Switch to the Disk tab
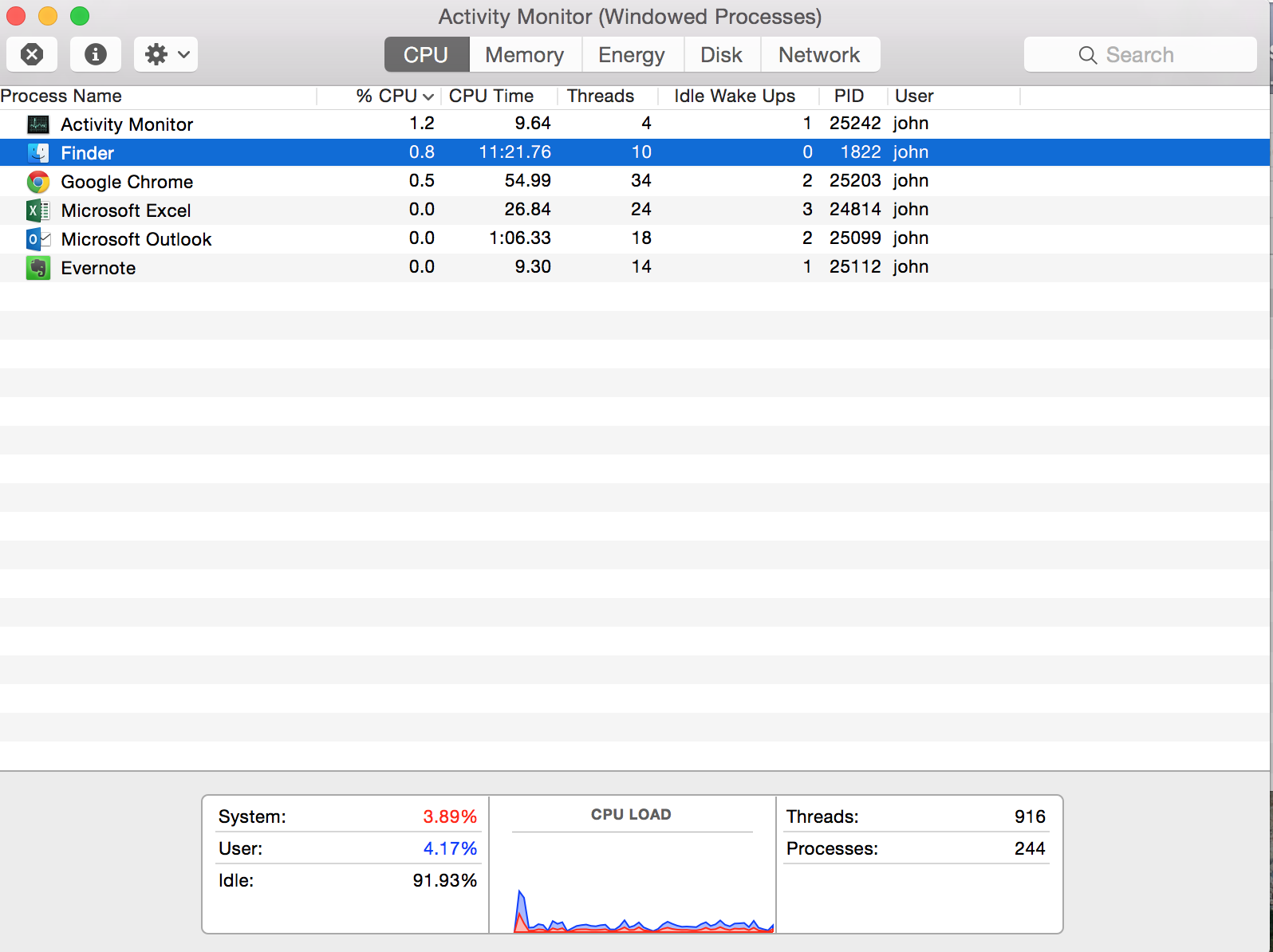 [x=722, y=54]
